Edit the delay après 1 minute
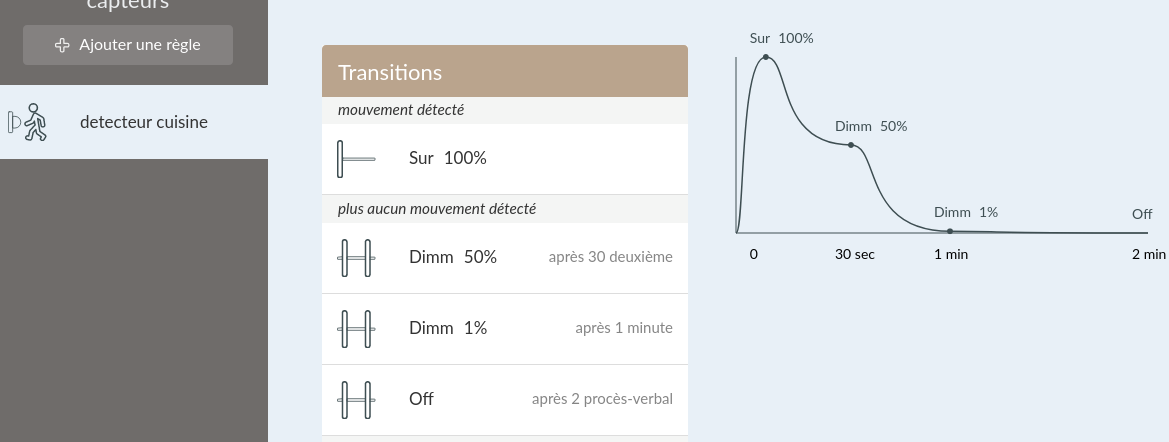 point(623,329)
